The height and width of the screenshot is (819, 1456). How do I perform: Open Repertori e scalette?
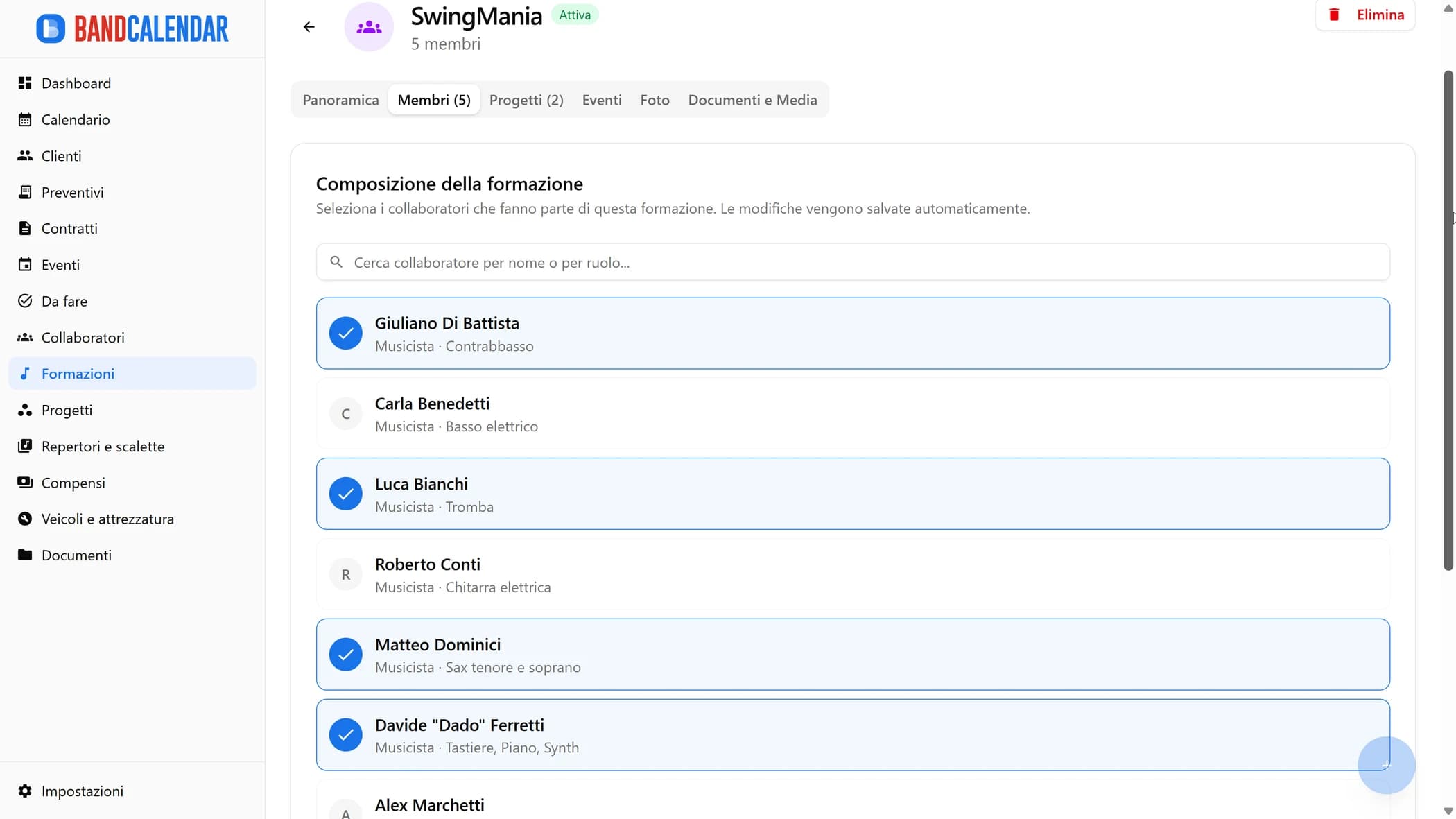[103, 446]
